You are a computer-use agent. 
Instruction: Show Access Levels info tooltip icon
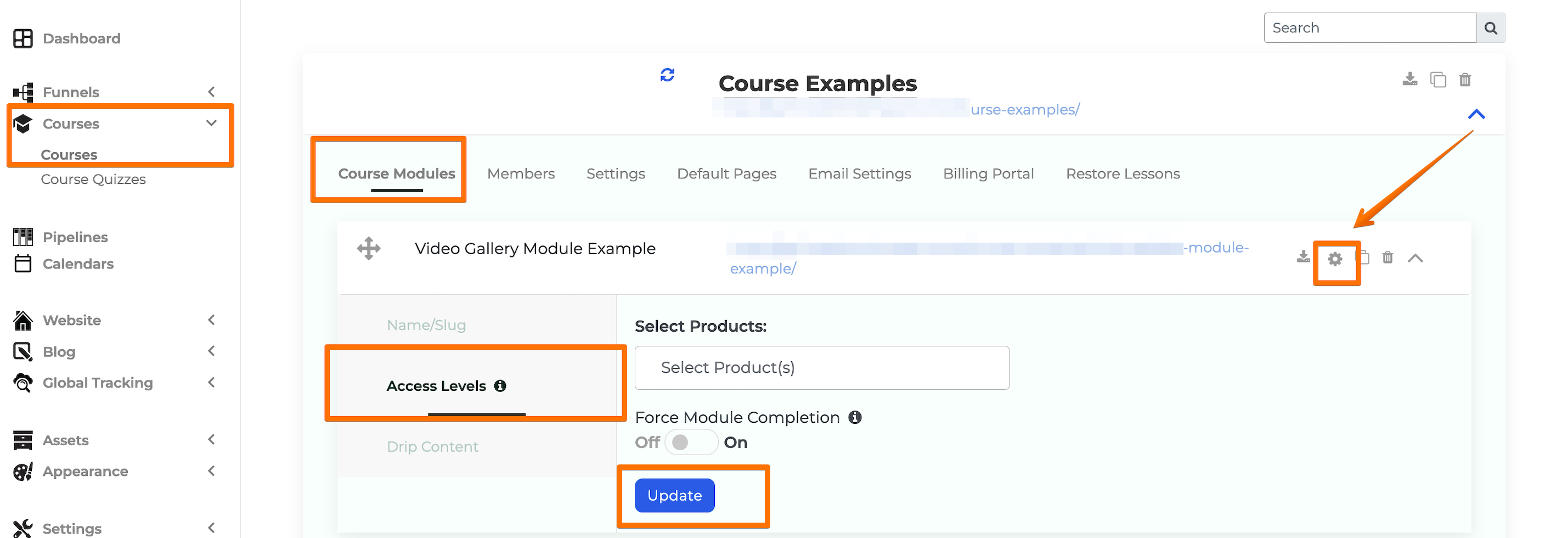500,386
